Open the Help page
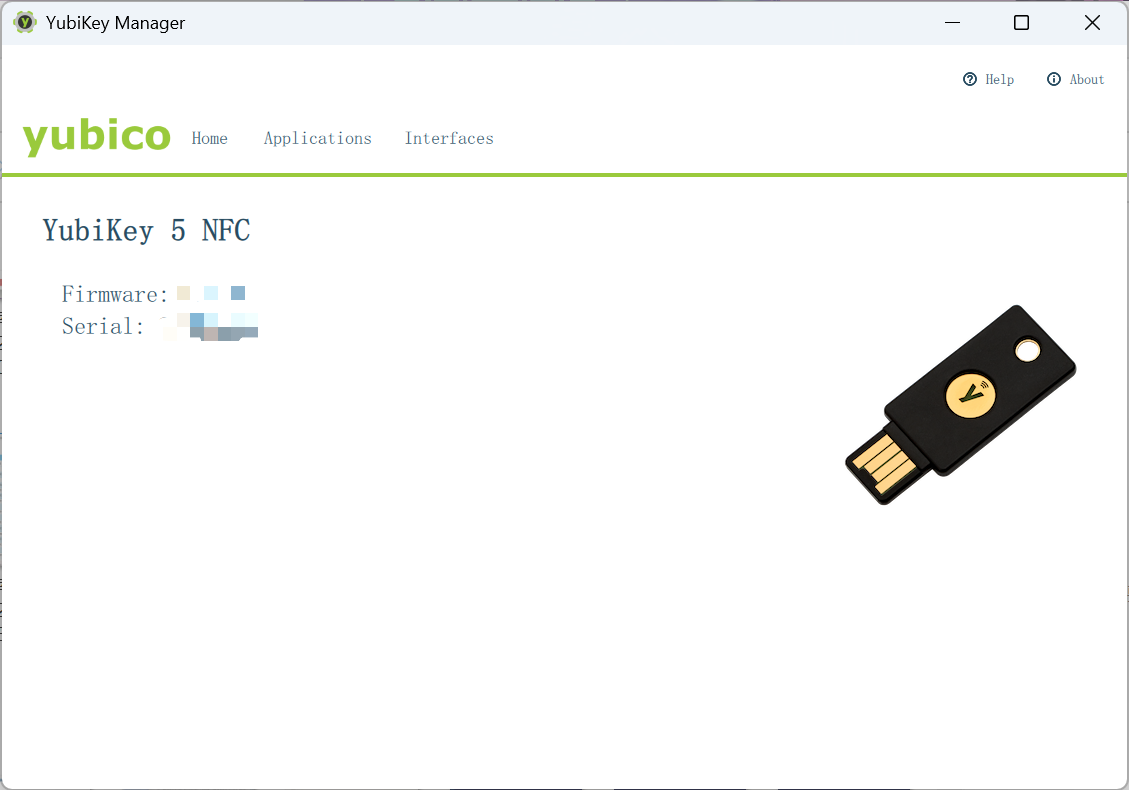Image resolution: width=1129 pixels, height=790 pixels. tap(989, 79)
